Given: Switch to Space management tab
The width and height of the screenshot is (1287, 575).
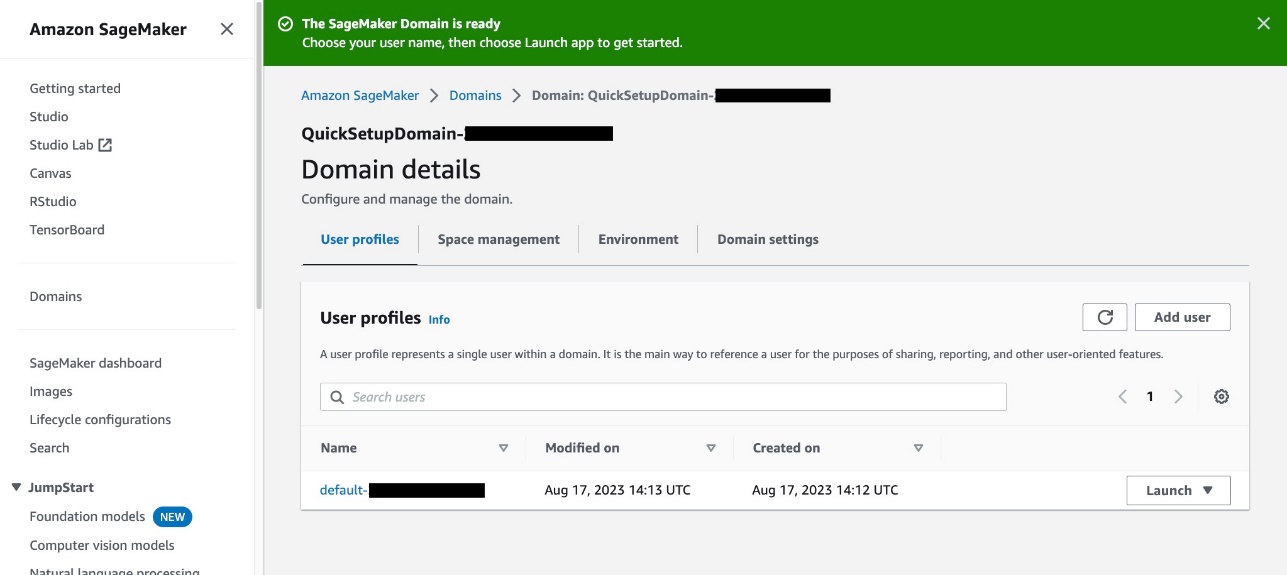Looking at the screenshot, I should (x=499, y=239).
